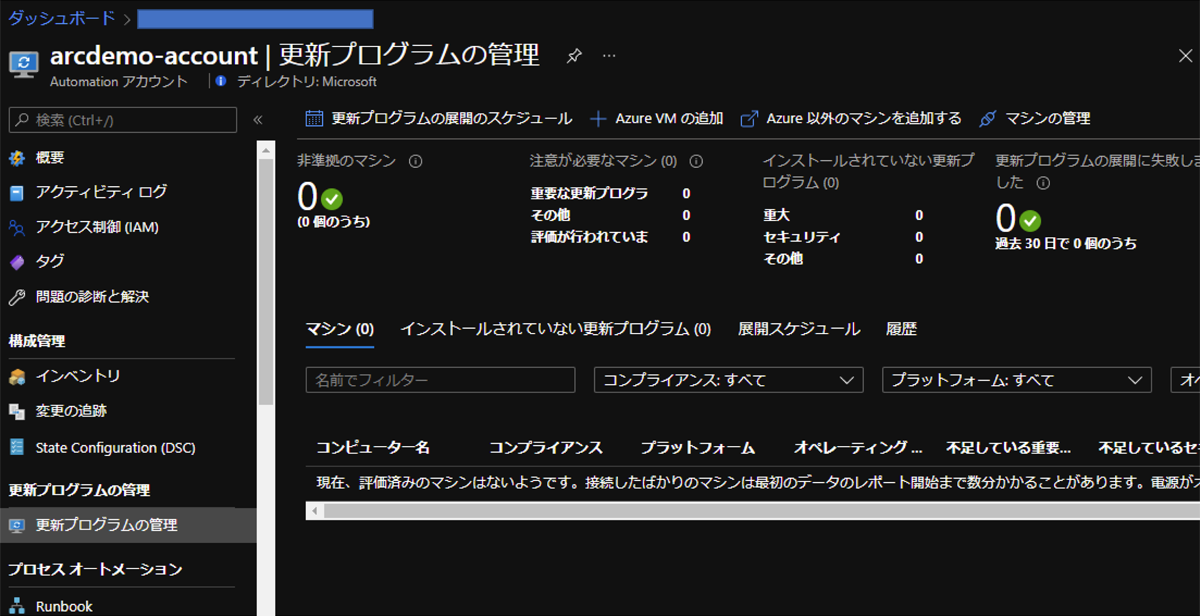Click the アクセス制御 (IAM) icon
Screen dimensions: 1200x616
point(17,227)
